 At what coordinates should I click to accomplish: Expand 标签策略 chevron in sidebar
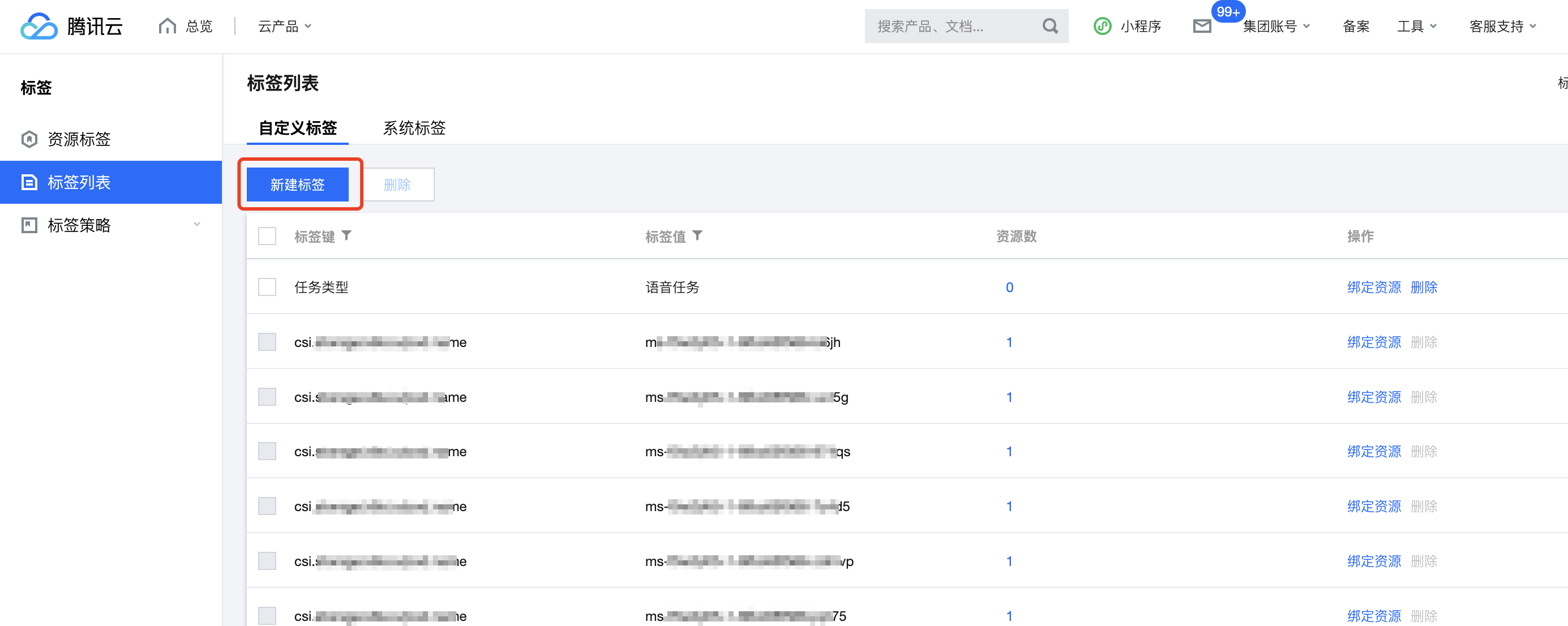pos(196,225)
